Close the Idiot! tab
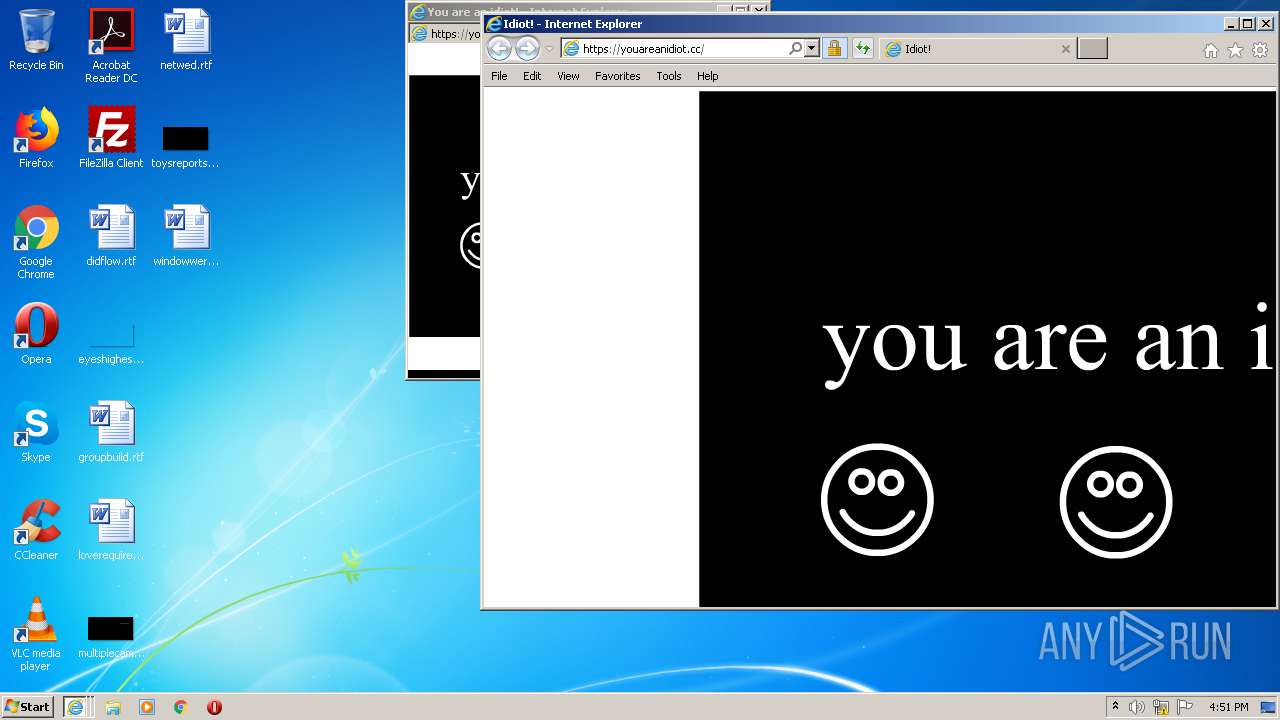The width and height of the screenshot is (1280, 720). pos(1065,48)
